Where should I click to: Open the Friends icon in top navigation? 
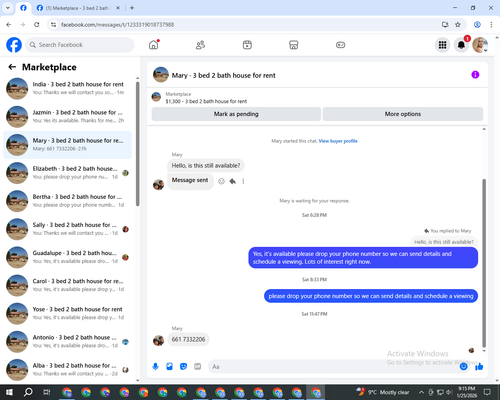click(200, 45)
